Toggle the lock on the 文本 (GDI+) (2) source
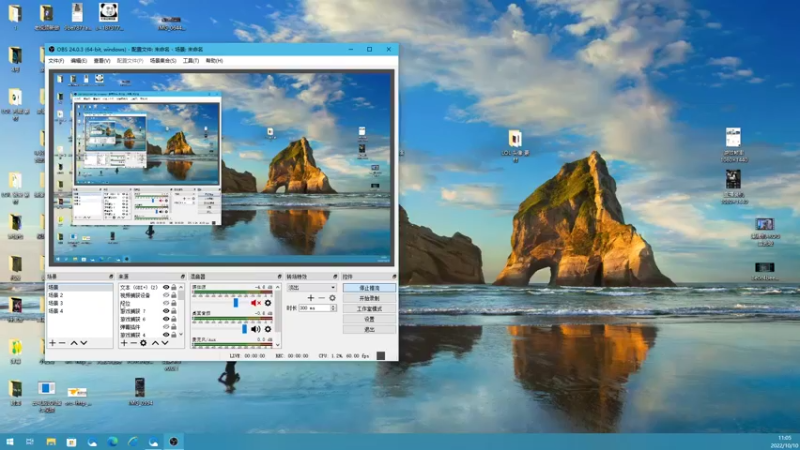 click(x=174, y=288)
